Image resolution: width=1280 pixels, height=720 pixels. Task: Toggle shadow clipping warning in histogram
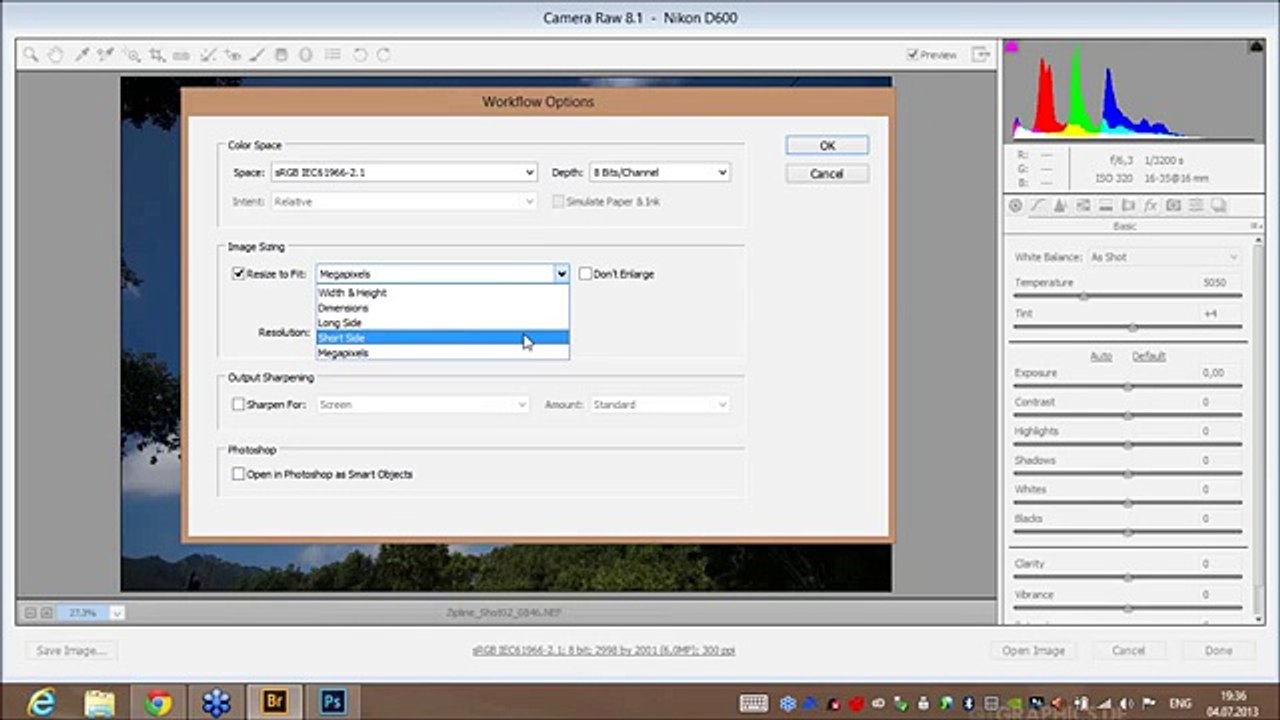[x=1012, y=47]
